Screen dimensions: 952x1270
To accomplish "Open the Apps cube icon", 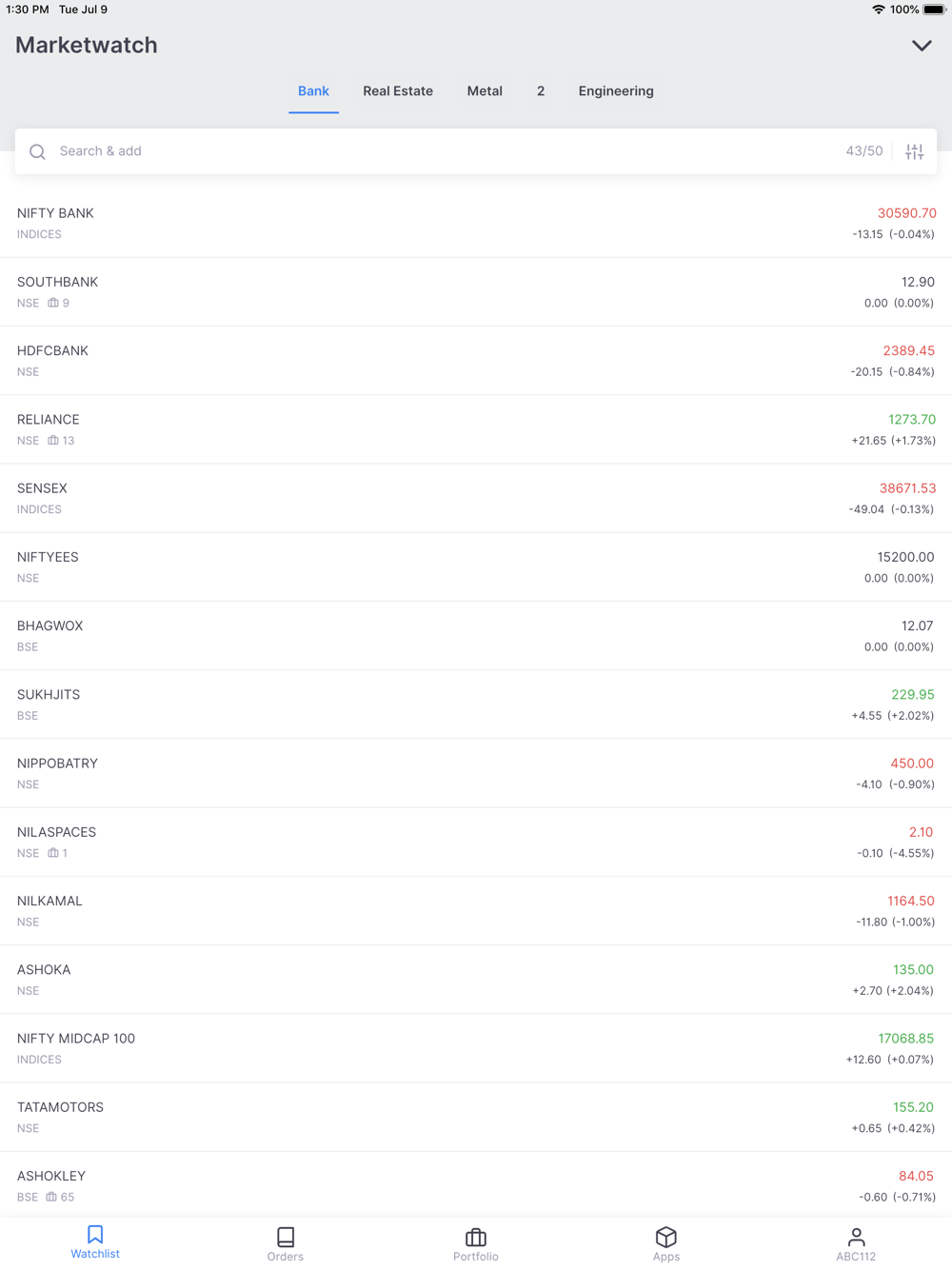I will (x=666, y=1237).
